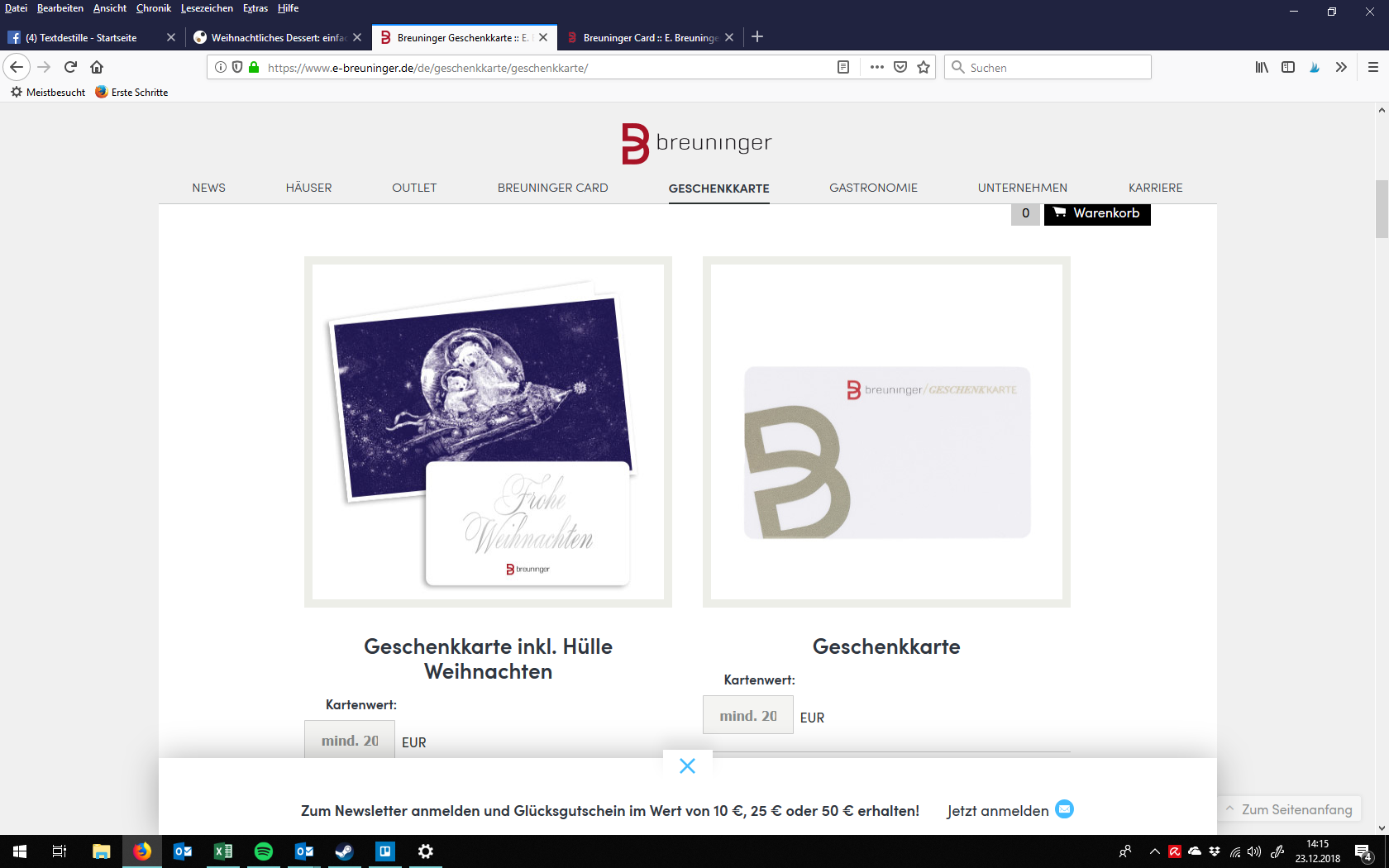Go to NEWS section

[208, 188]
